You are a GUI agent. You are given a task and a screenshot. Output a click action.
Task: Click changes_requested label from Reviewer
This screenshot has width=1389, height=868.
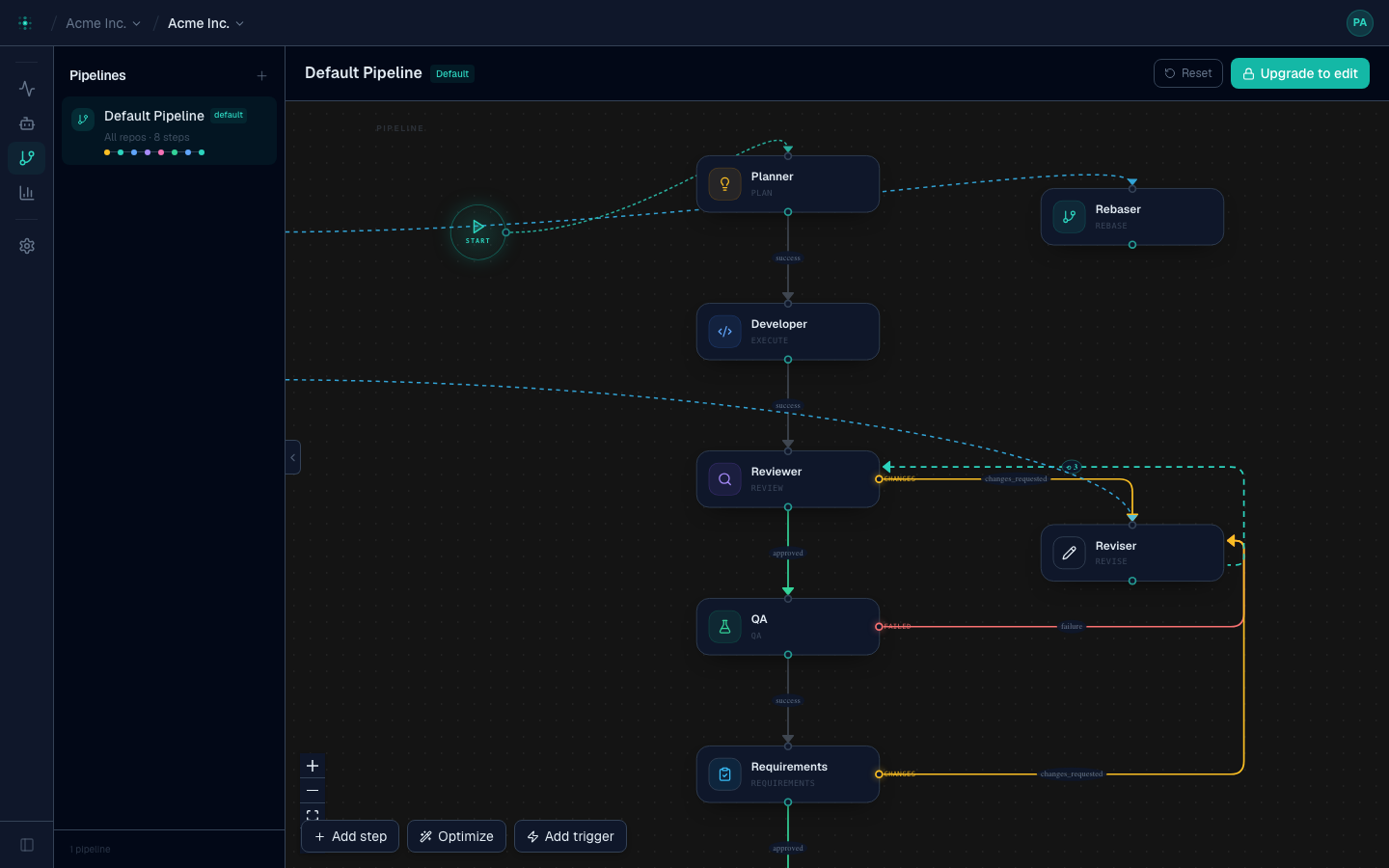1016,478
